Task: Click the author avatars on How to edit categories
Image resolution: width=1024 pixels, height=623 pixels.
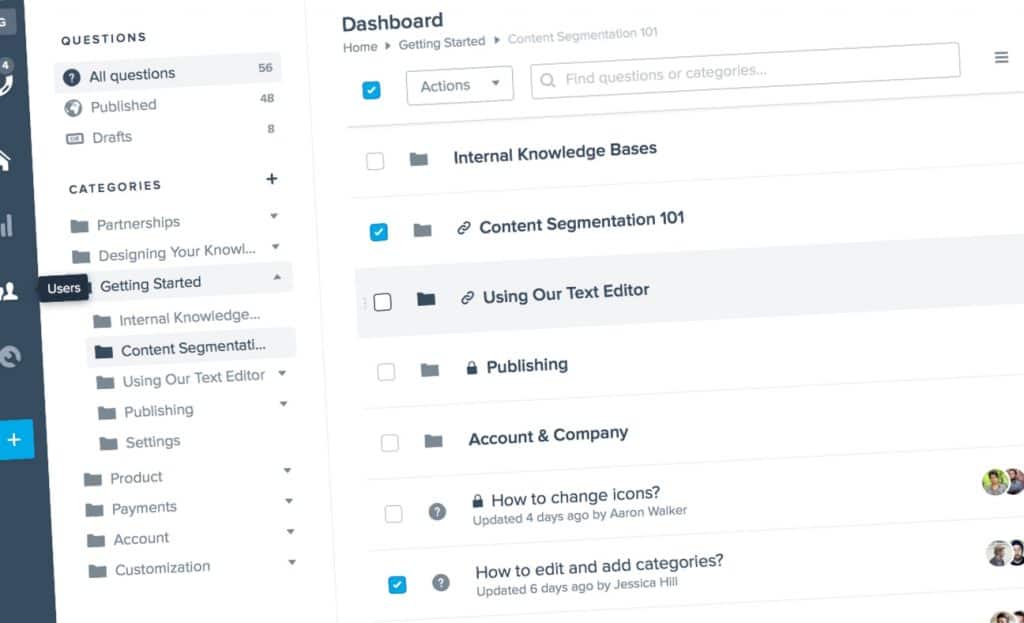Action: click(1006, 553)
